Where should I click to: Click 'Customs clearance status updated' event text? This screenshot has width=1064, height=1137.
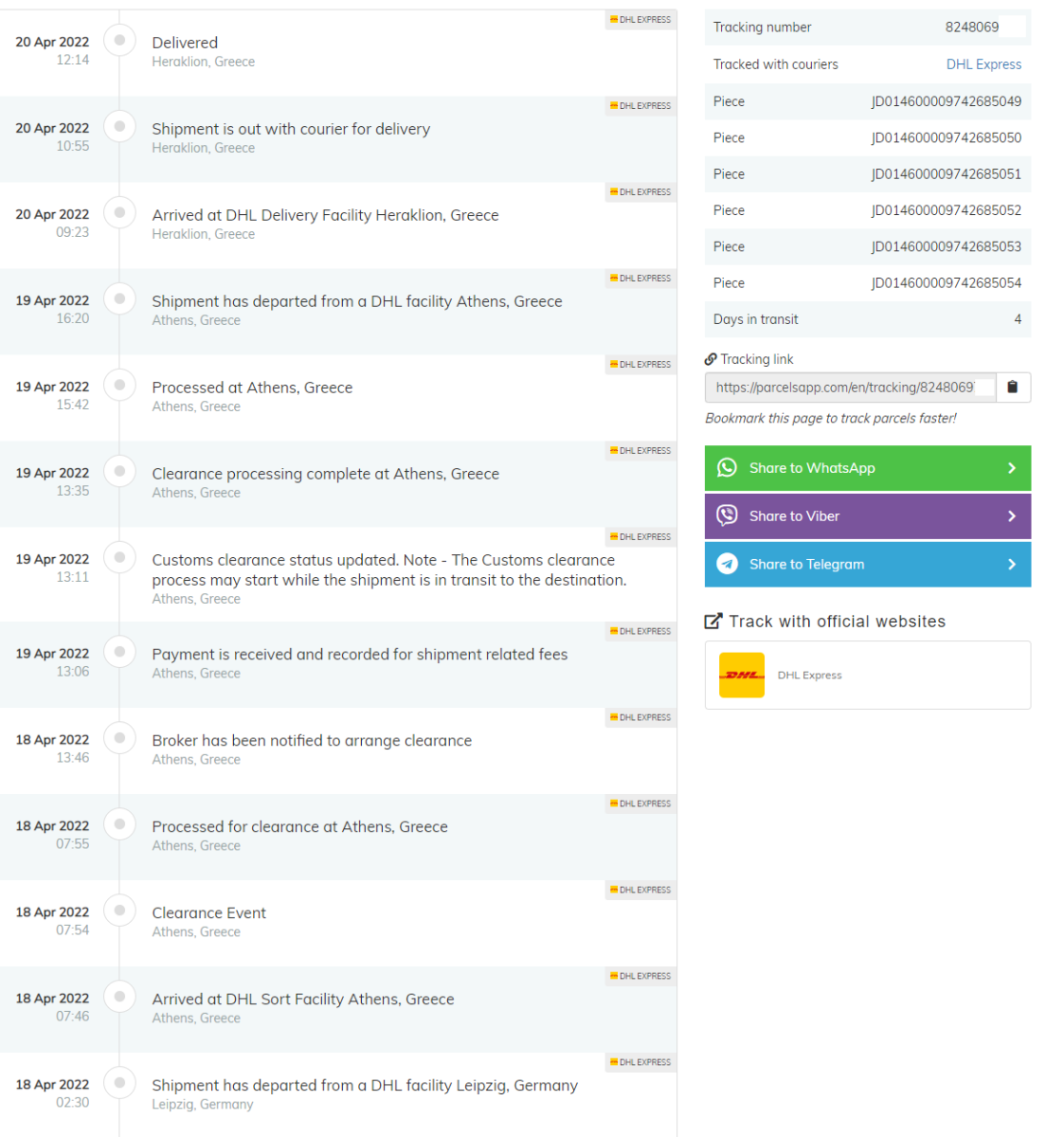point(388,569)
